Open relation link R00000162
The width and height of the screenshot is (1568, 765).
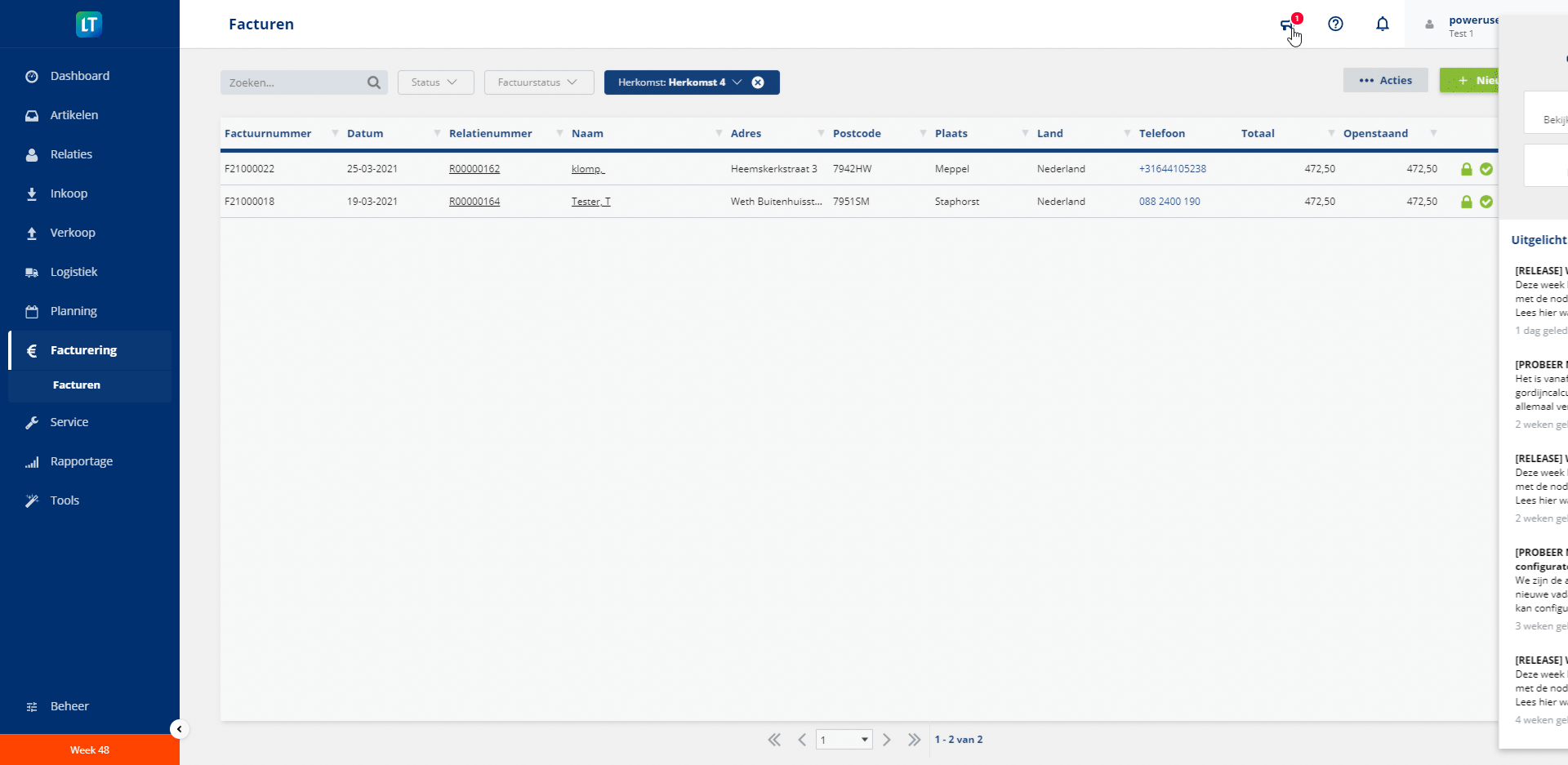[474, 169]
